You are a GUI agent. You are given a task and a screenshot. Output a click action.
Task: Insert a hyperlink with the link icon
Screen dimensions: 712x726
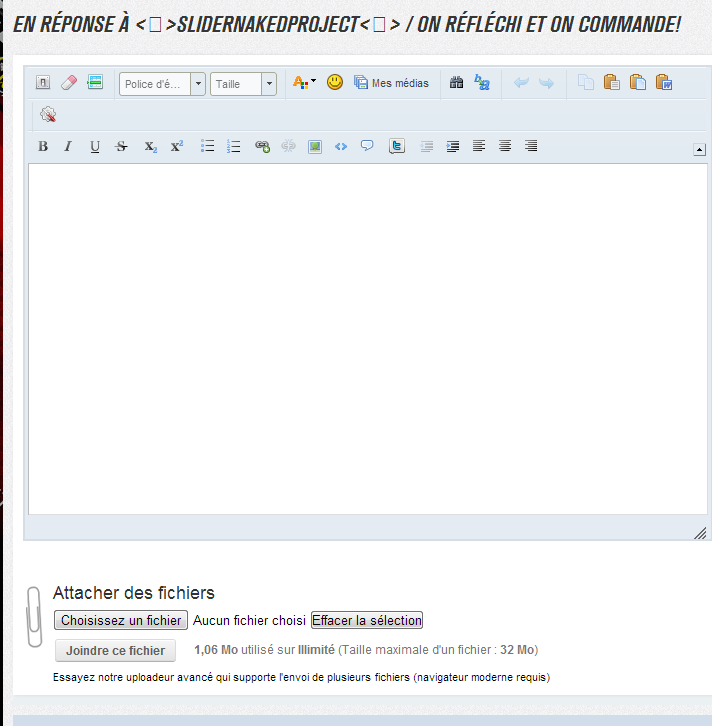pos(262,146)
